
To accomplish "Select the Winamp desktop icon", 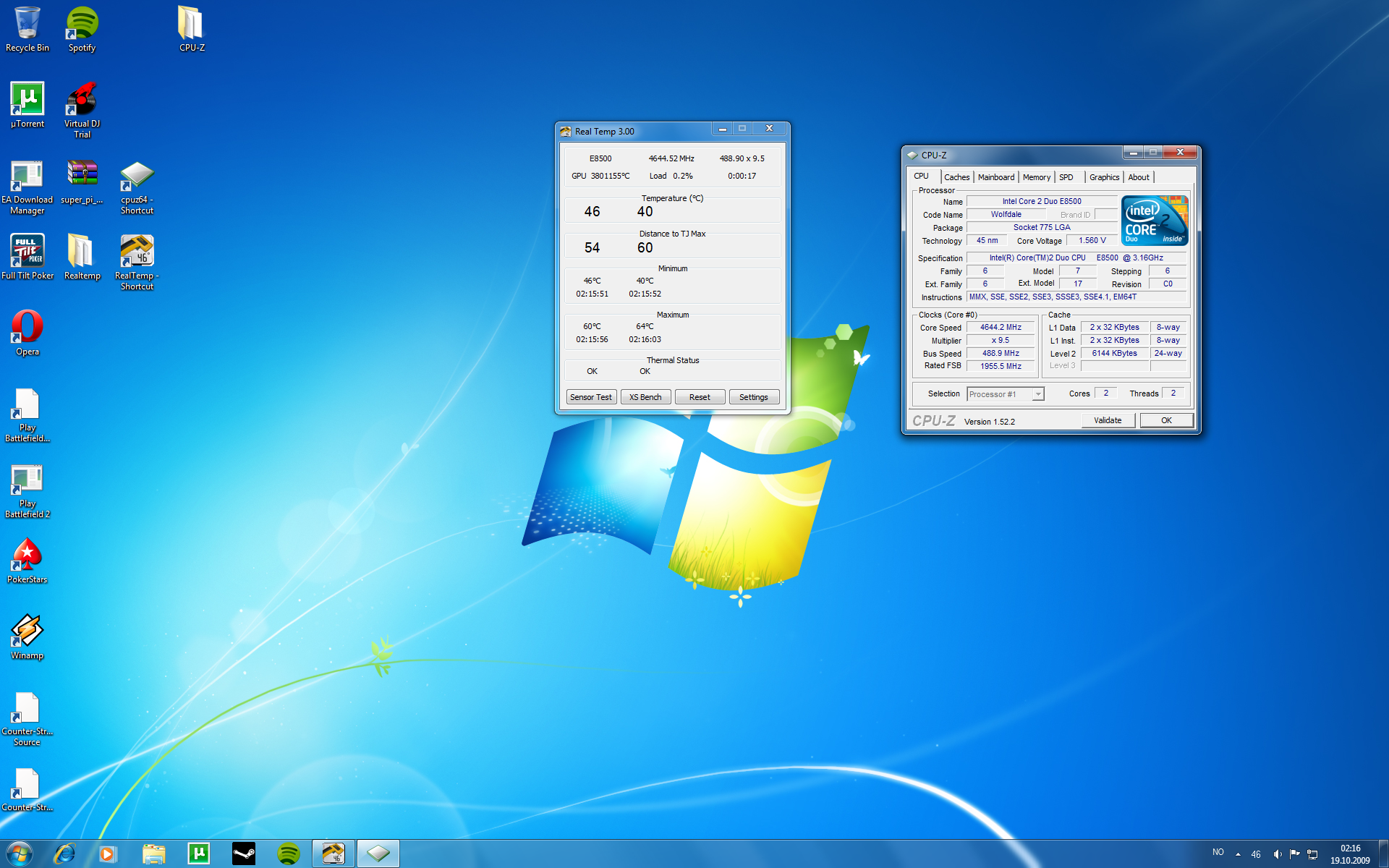I will coord(27,637).
